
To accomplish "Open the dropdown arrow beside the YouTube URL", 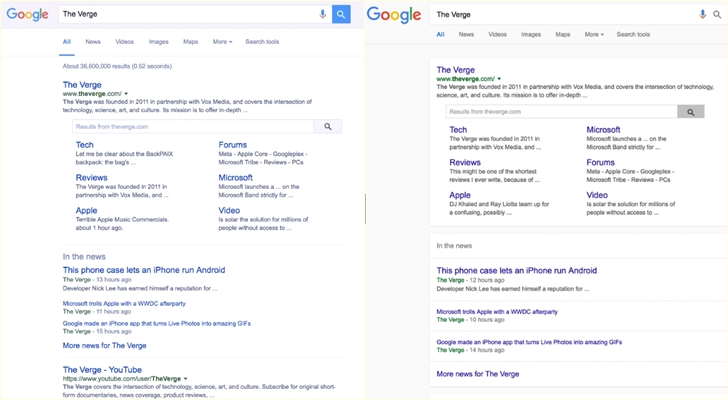I will (x=185, y=379).
